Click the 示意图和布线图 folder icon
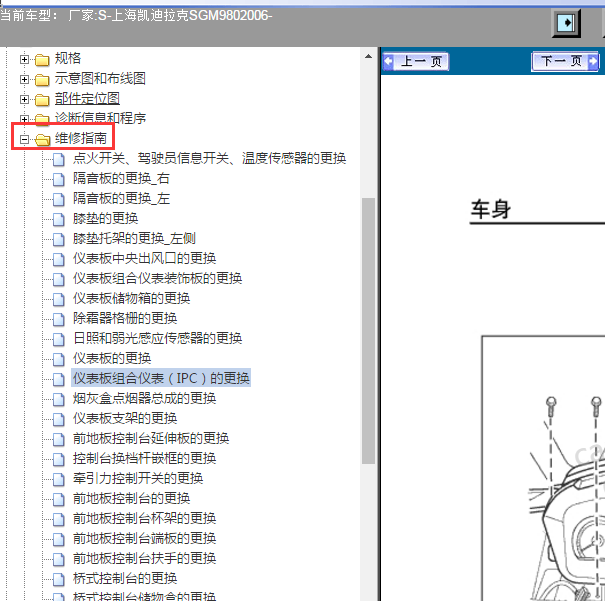Viewport: 605px width, 601px height. click(x=42, y=80)
